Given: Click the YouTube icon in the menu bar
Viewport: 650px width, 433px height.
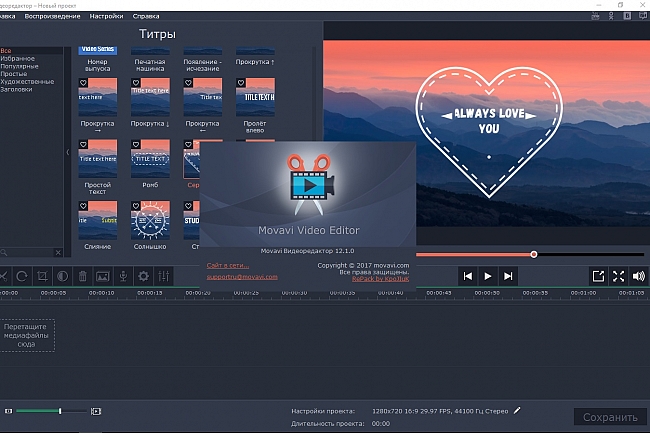Looking at the screenshot, I should pos(596,16).
